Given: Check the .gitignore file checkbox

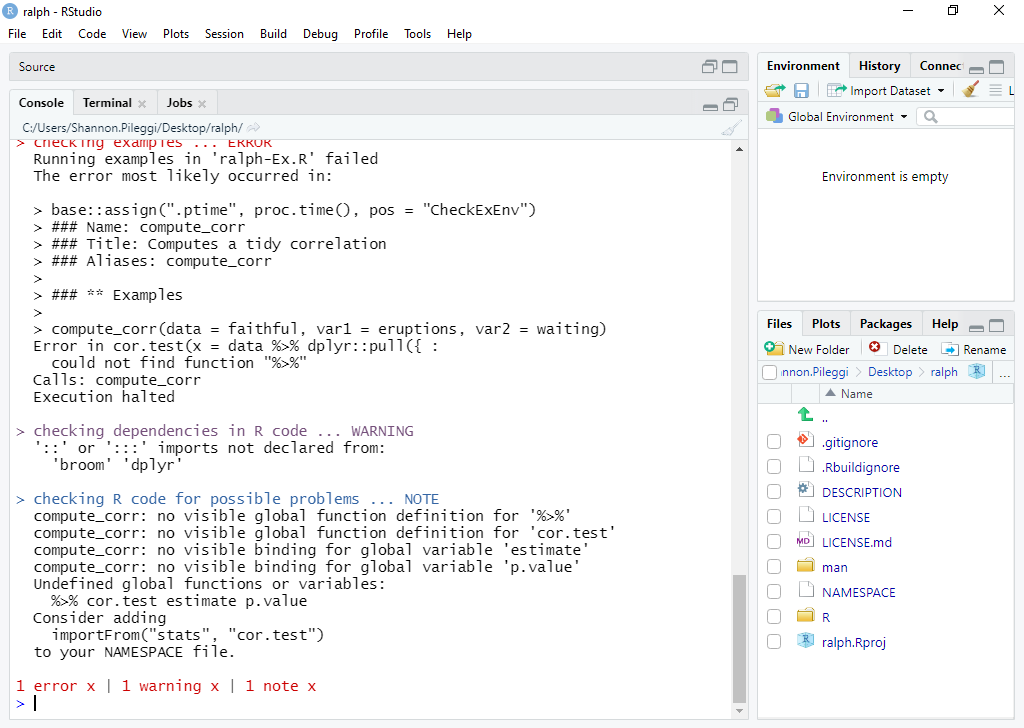Looking at the screenshot, I should click(774, 442).
